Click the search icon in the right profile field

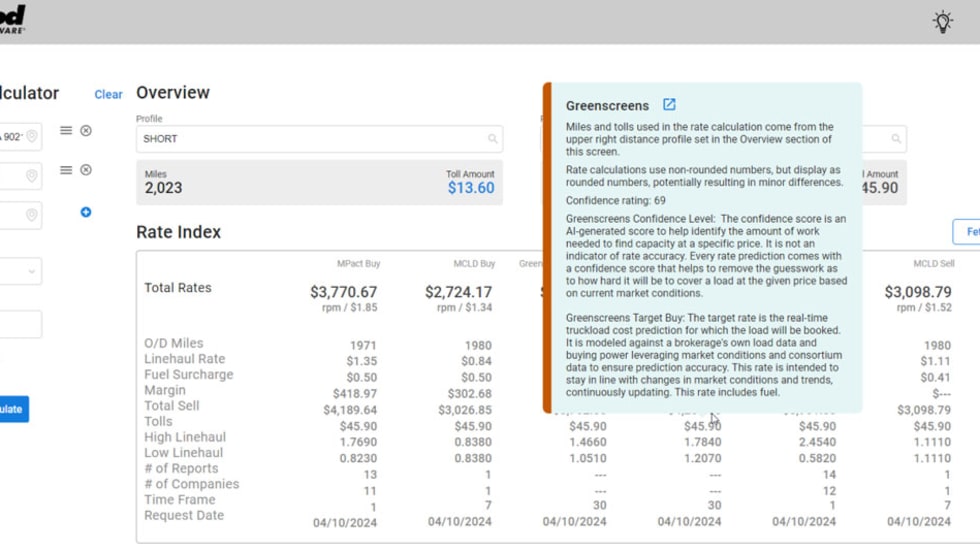pyautogui.click(x=896, y=139)
